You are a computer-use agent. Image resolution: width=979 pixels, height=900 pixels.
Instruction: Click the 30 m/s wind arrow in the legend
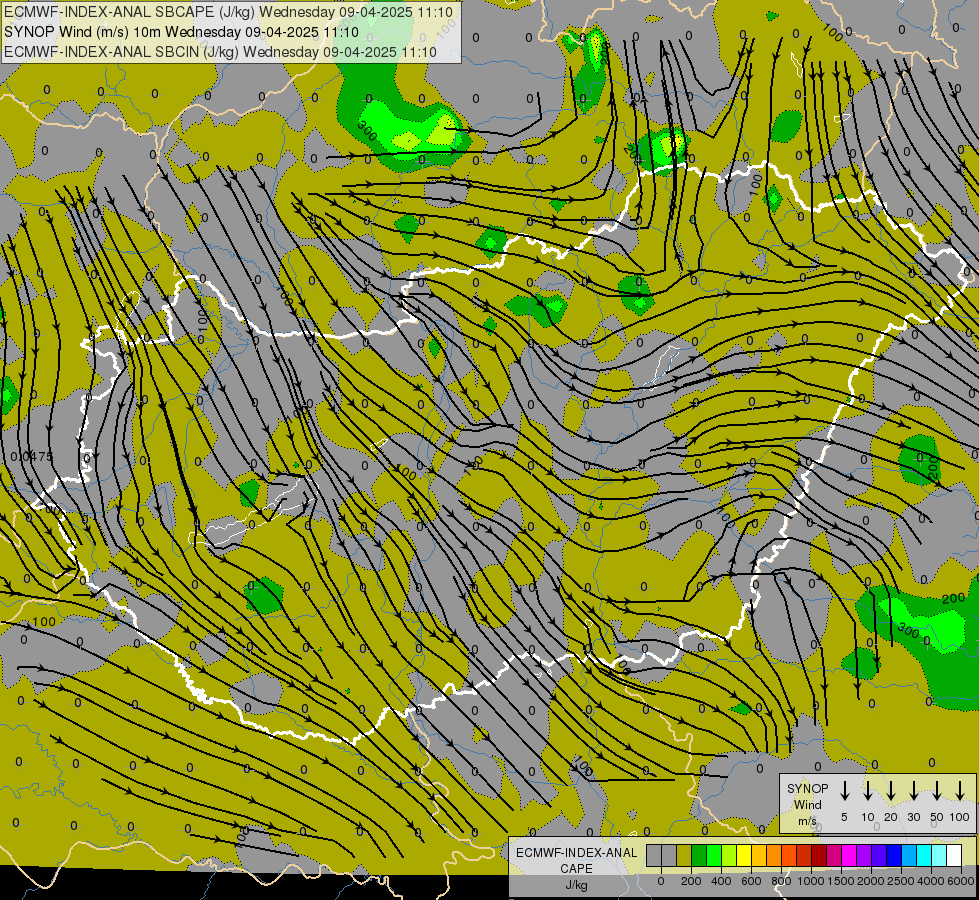914,791
